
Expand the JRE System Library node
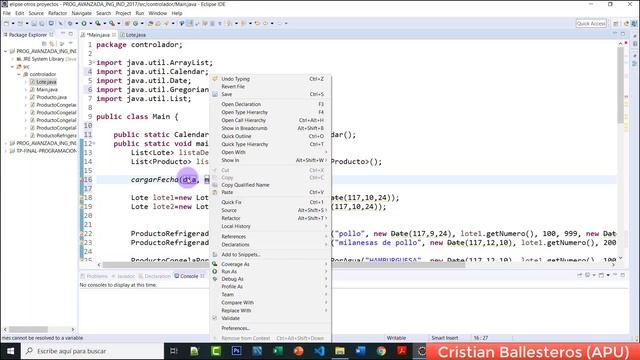tap(13, 59)
